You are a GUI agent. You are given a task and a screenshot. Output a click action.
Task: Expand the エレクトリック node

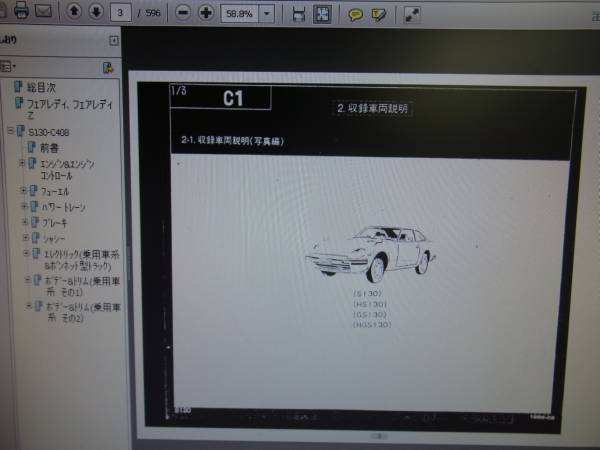26,253
